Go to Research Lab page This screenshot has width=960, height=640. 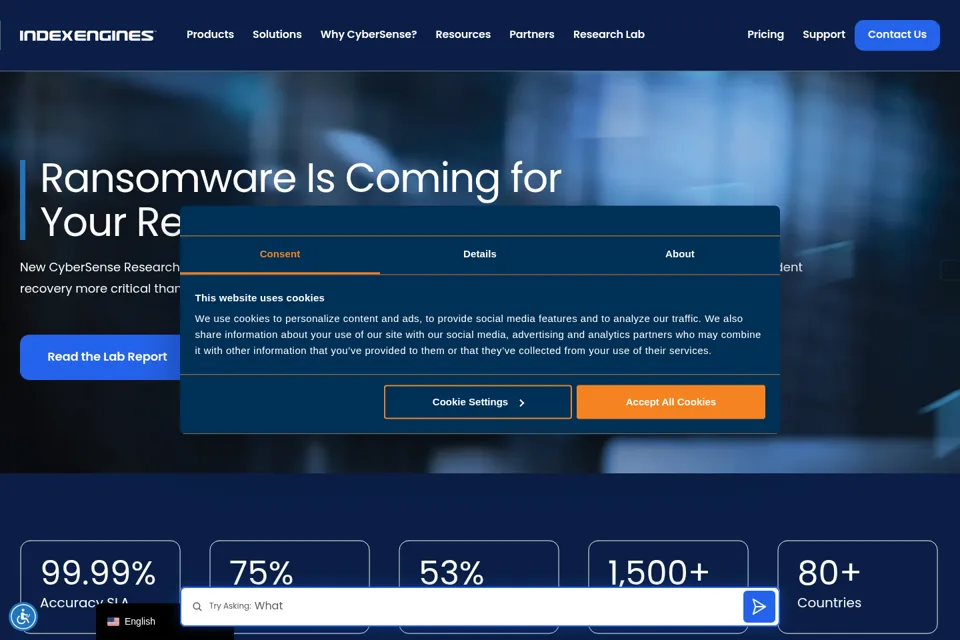(609, 34)
